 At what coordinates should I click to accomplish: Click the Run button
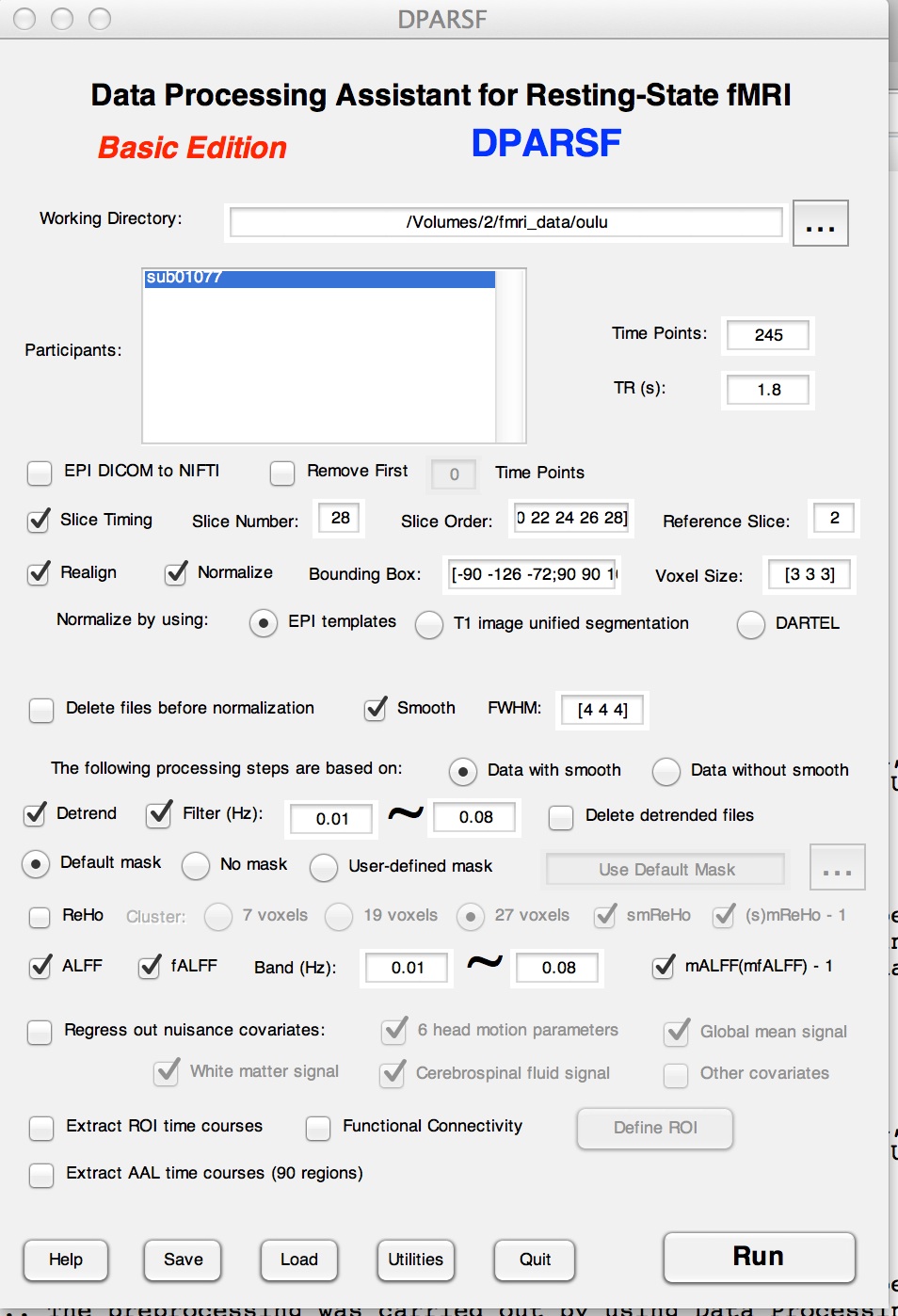click(759, 1258)
